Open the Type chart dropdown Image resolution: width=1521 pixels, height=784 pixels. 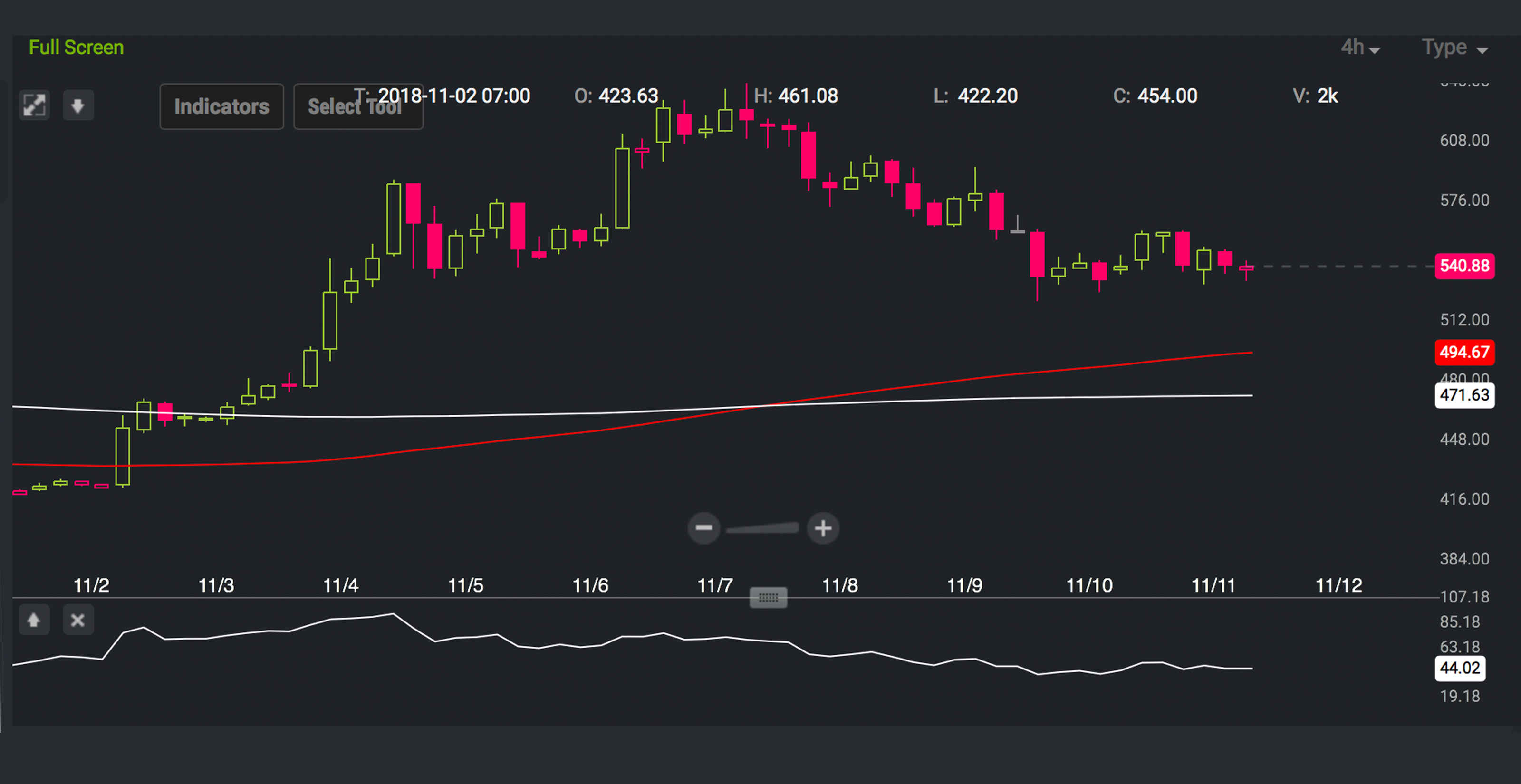tap(1454, 47)
